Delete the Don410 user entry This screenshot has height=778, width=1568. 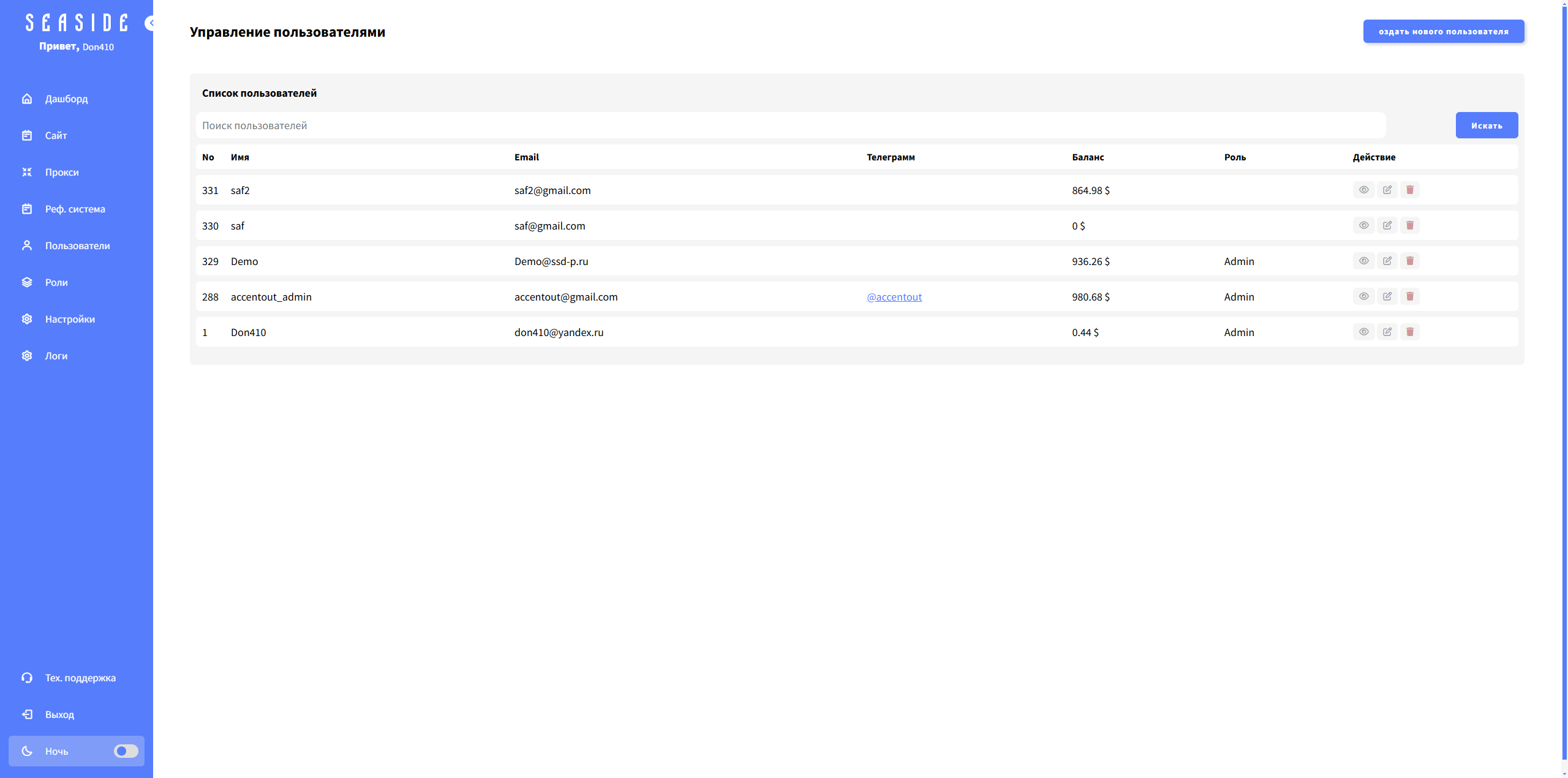point(1409,332)
